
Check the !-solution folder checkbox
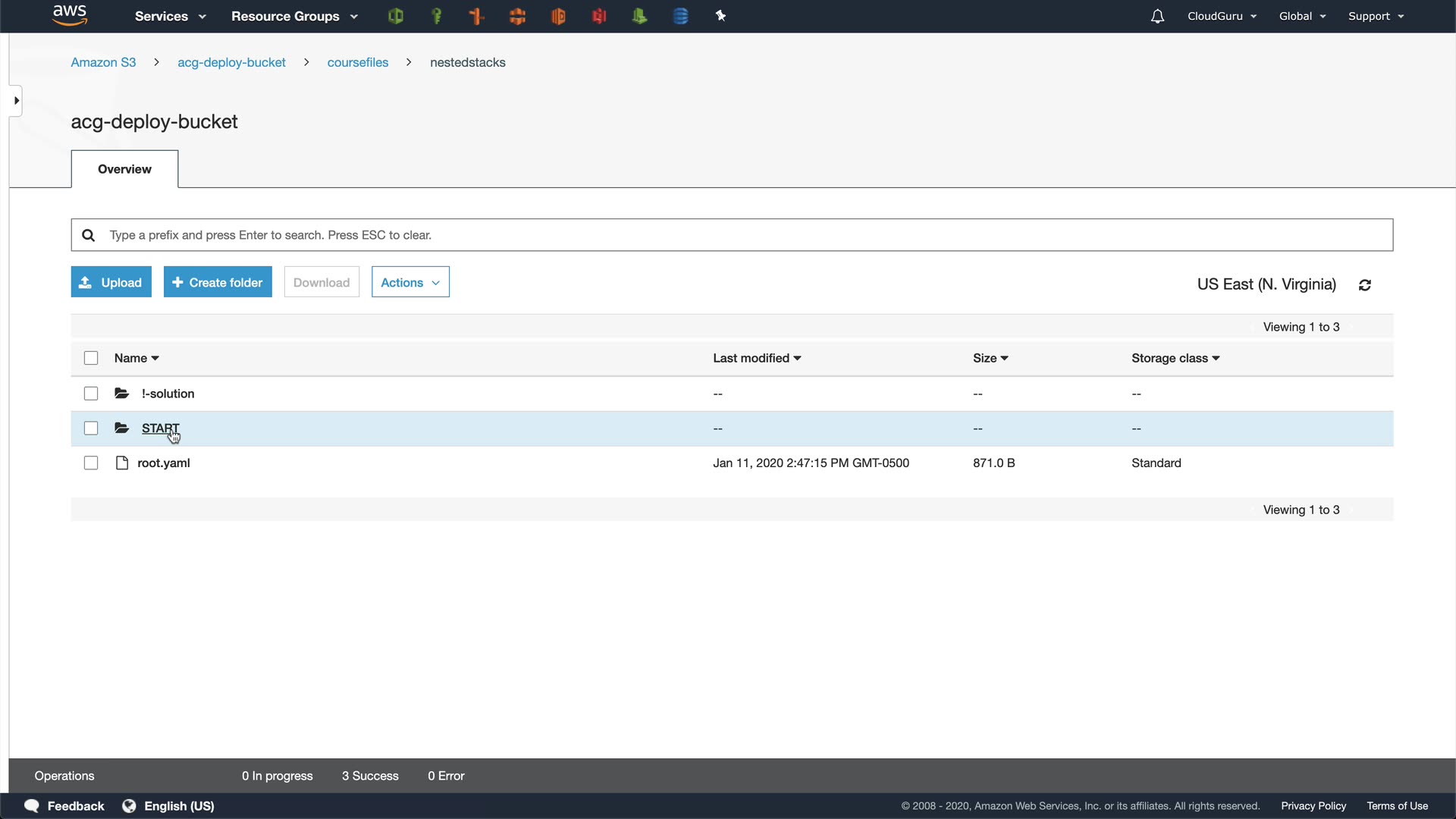(91, 394)
